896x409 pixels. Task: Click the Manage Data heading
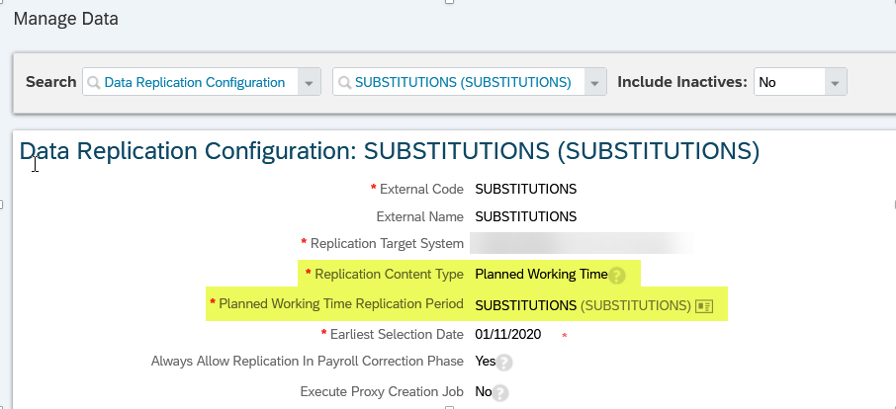tap(66, 19)
